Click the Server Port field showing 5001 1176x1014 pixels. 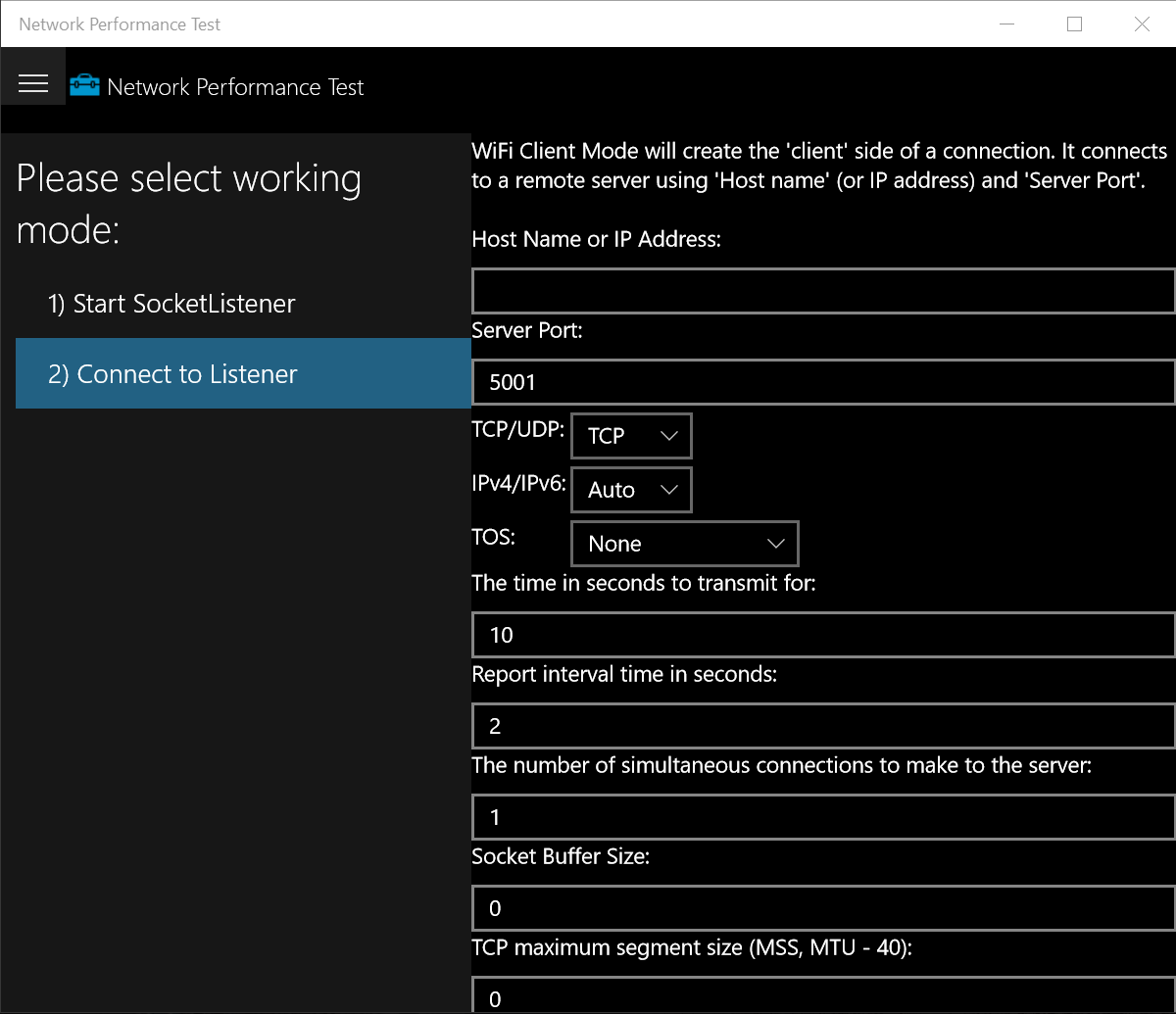(x=823, y=381)
